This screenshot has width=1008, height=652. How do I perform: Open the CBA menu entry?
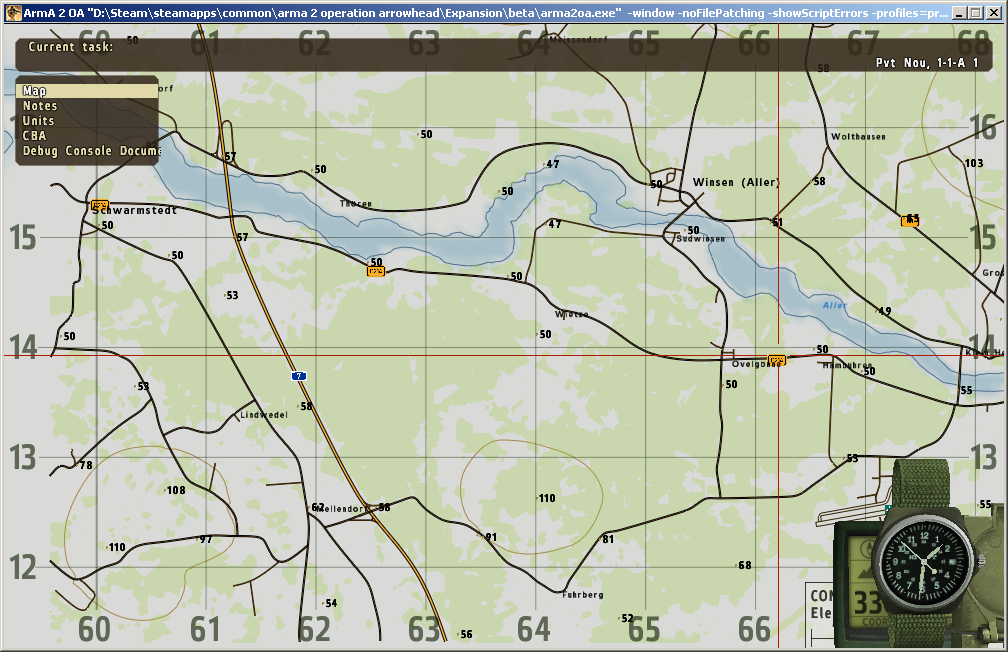(x=87, y=135)
